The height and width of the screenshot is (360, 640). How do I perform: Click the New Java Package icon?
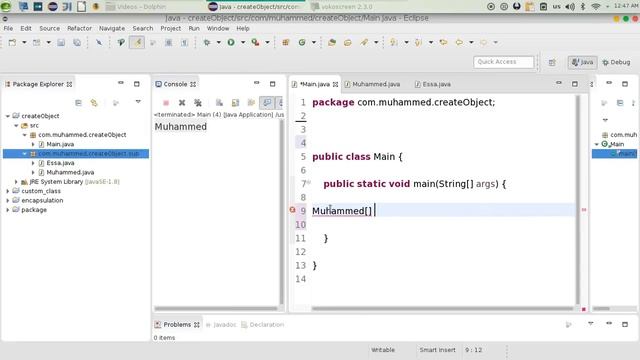286,42
